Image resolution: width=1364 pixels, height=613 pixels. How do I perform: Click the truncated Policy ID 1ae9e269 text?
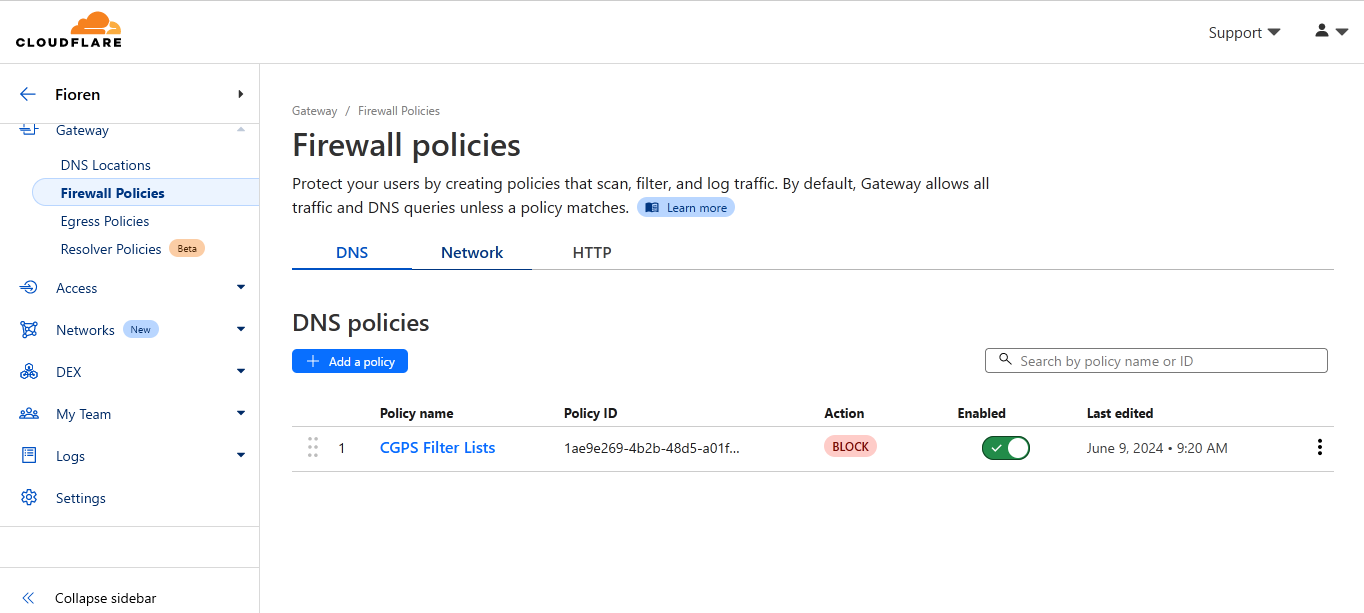(x=652, y=448)
